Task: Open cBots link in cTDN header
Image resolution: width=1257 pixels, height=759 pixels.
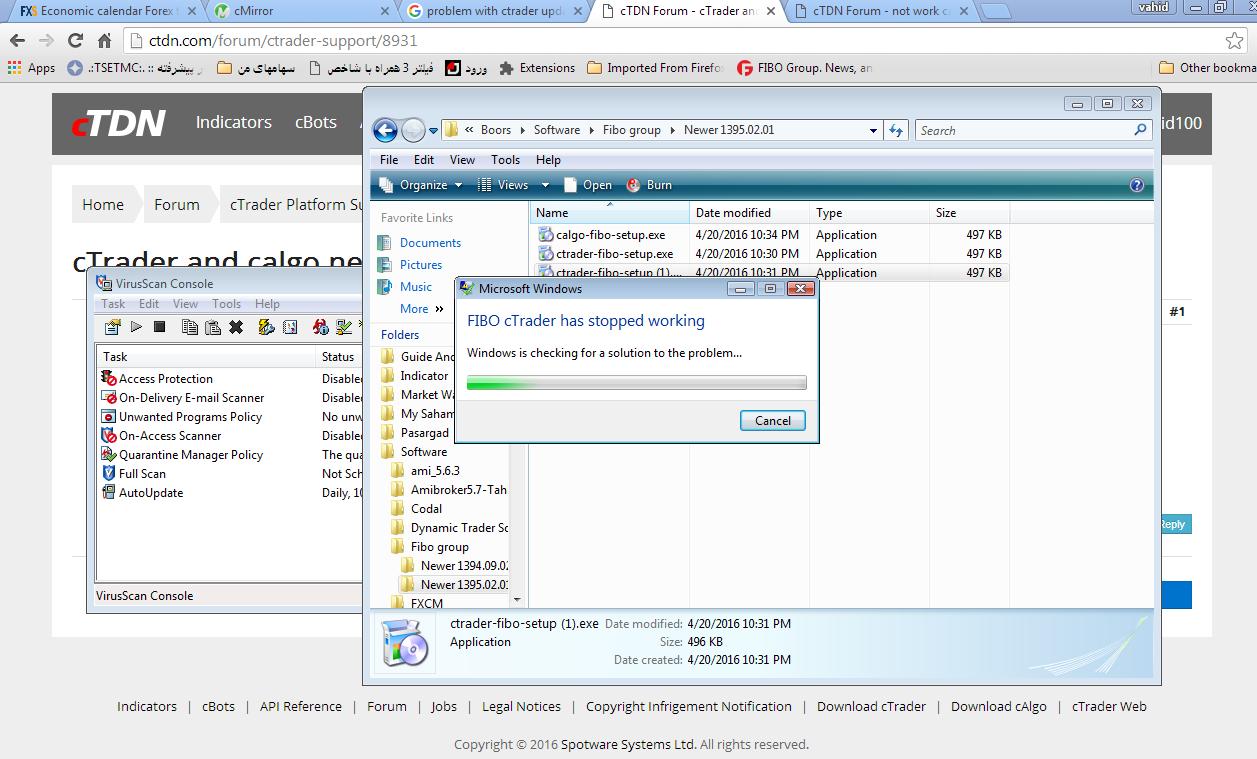Action: [x=316, y=122]
